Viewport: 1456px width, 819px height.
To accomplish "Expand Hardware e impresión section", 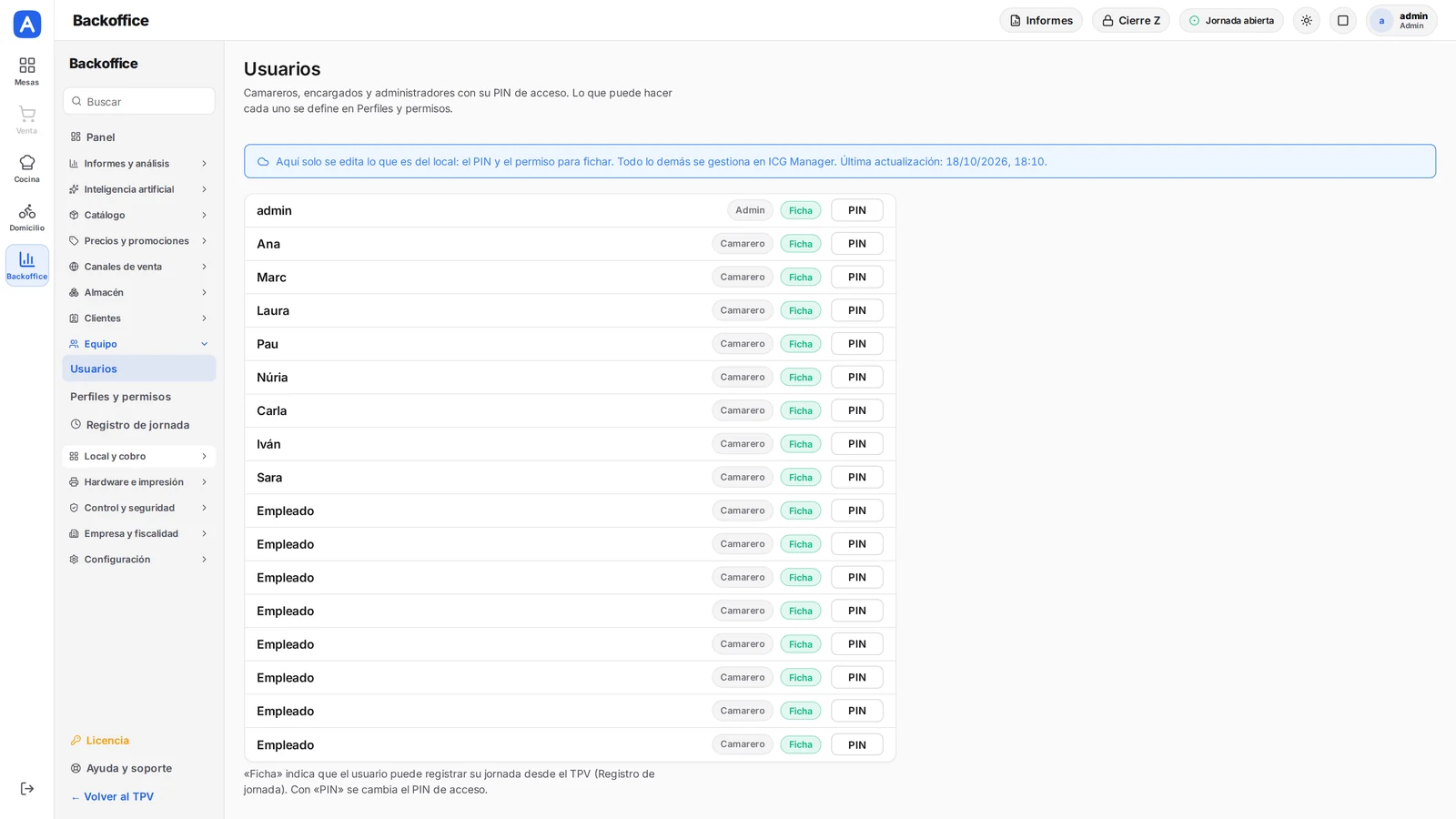I will (x=139, y=482).
